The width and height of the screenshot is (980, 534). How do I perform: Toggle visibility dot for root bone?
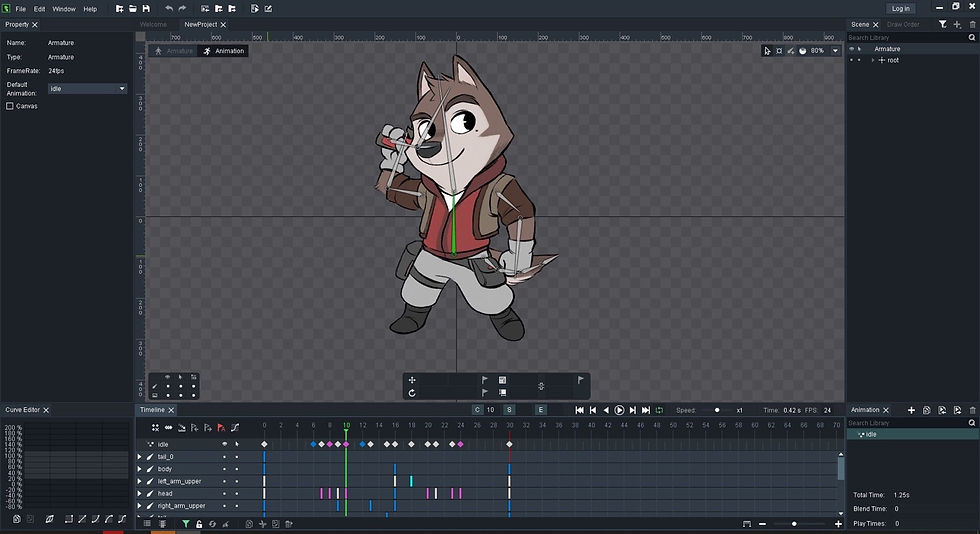click(851, 60)
